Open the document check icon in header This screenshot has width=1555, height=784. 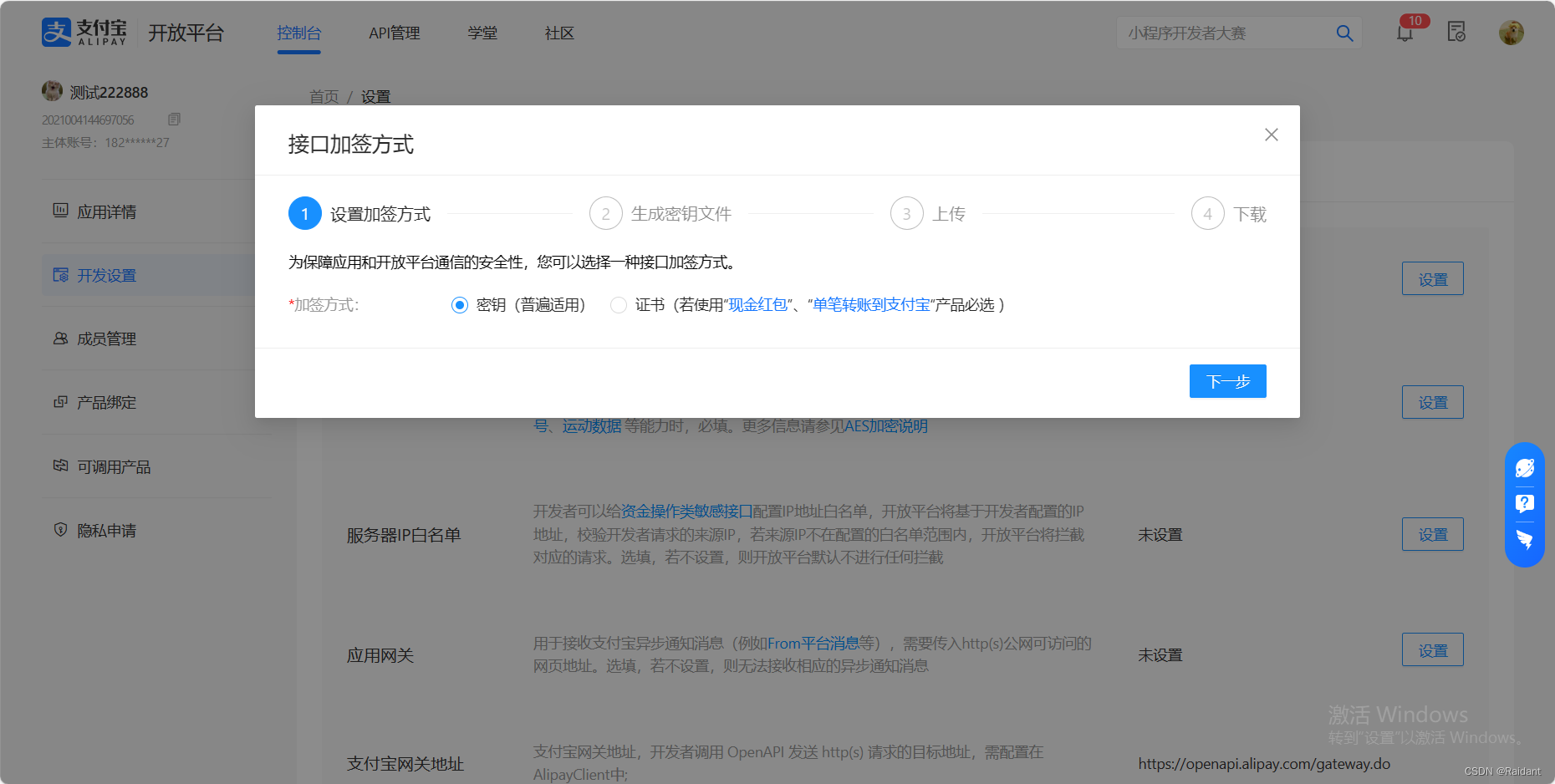point(1456,32)
